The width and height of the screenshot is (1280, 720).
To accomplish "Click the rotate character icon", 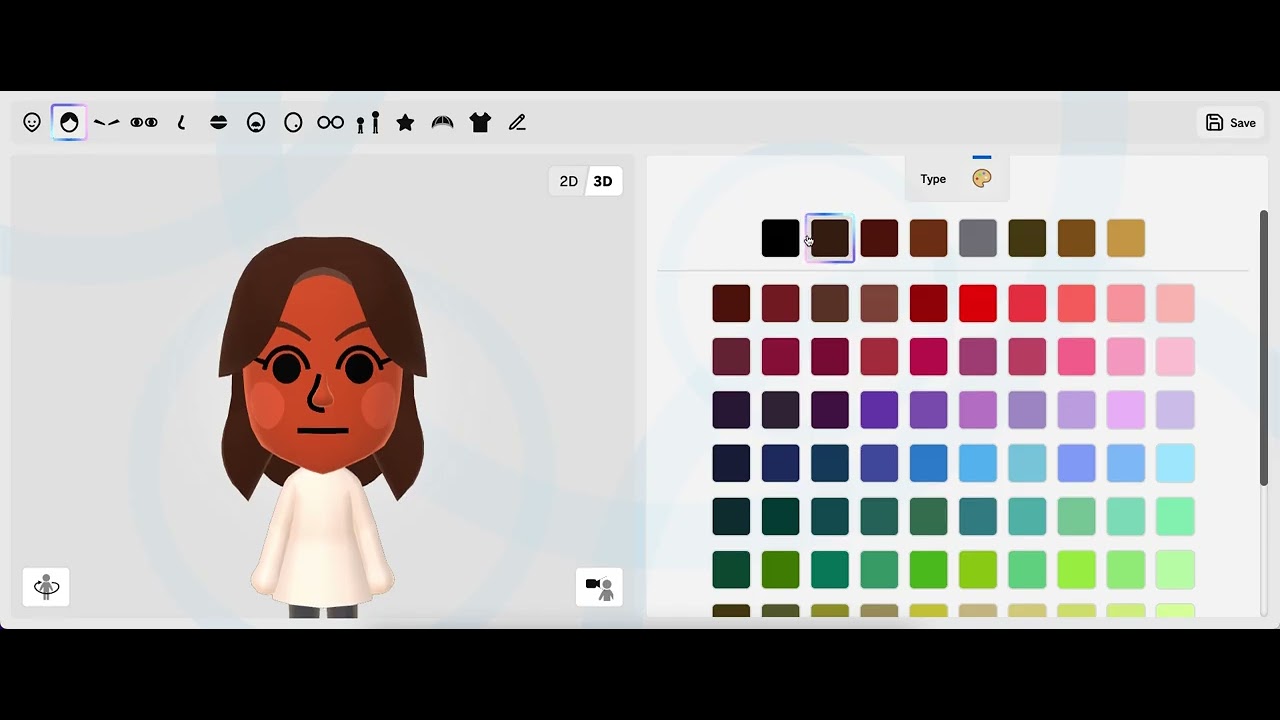I will point(46,586).
